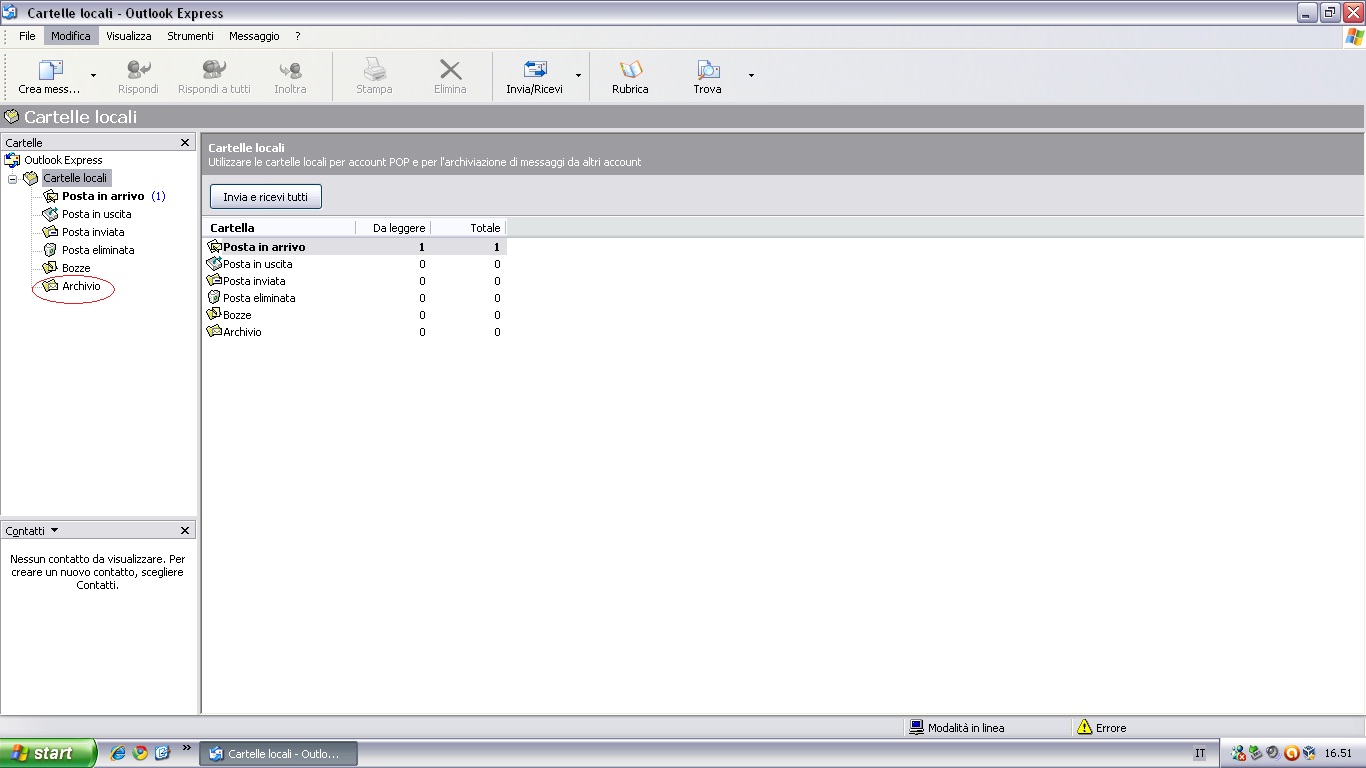Click the Rispondi toolbar icon
This screenshot has height=768, width=1366.
pos(138,71)
